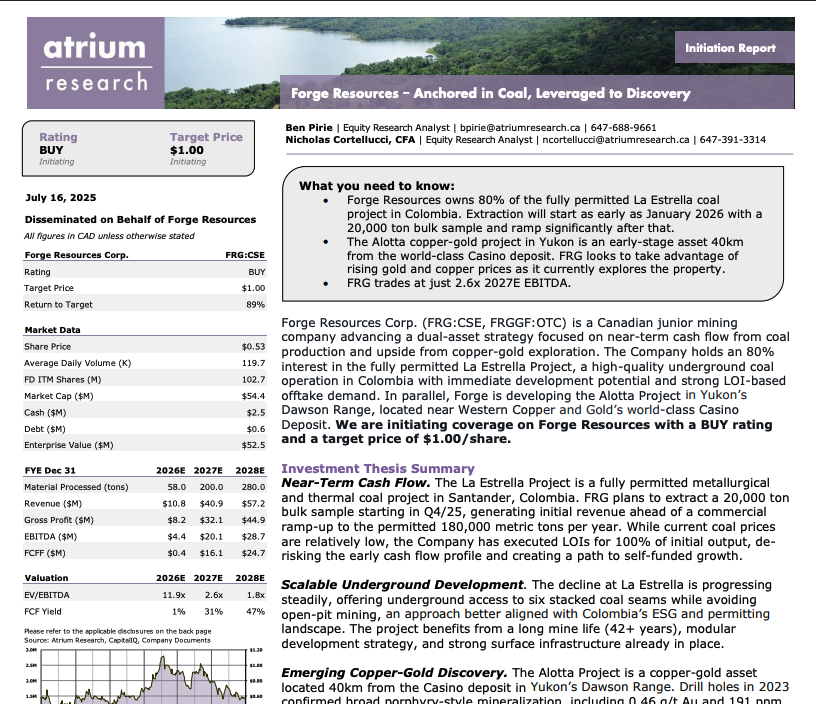Click the 'Emerging Copper-Gold Discovery.' subheading

pos(394,673)
